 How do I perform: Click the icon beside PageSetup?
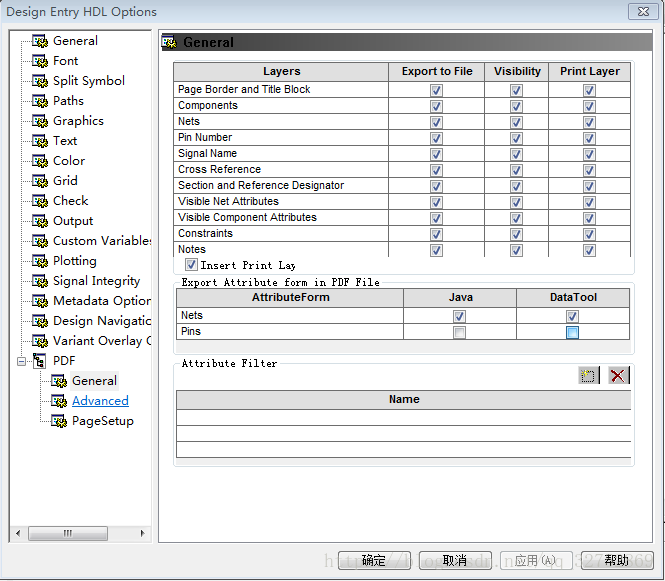click(59, 421)
